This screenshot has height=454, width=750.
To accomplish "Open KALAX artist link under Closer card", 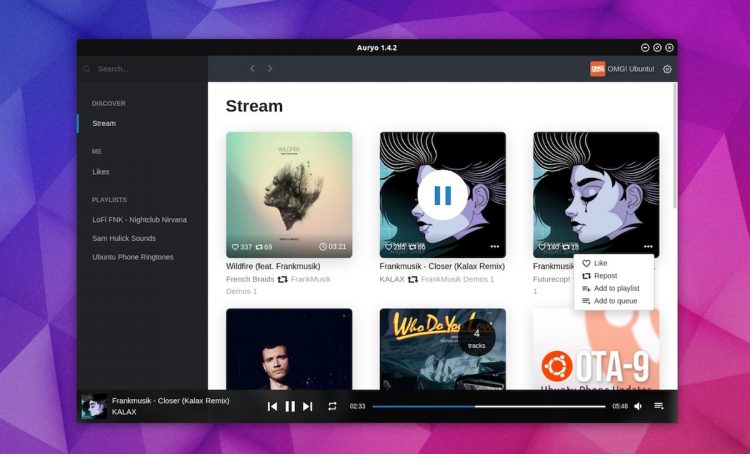I will click(x=392, y=279).
